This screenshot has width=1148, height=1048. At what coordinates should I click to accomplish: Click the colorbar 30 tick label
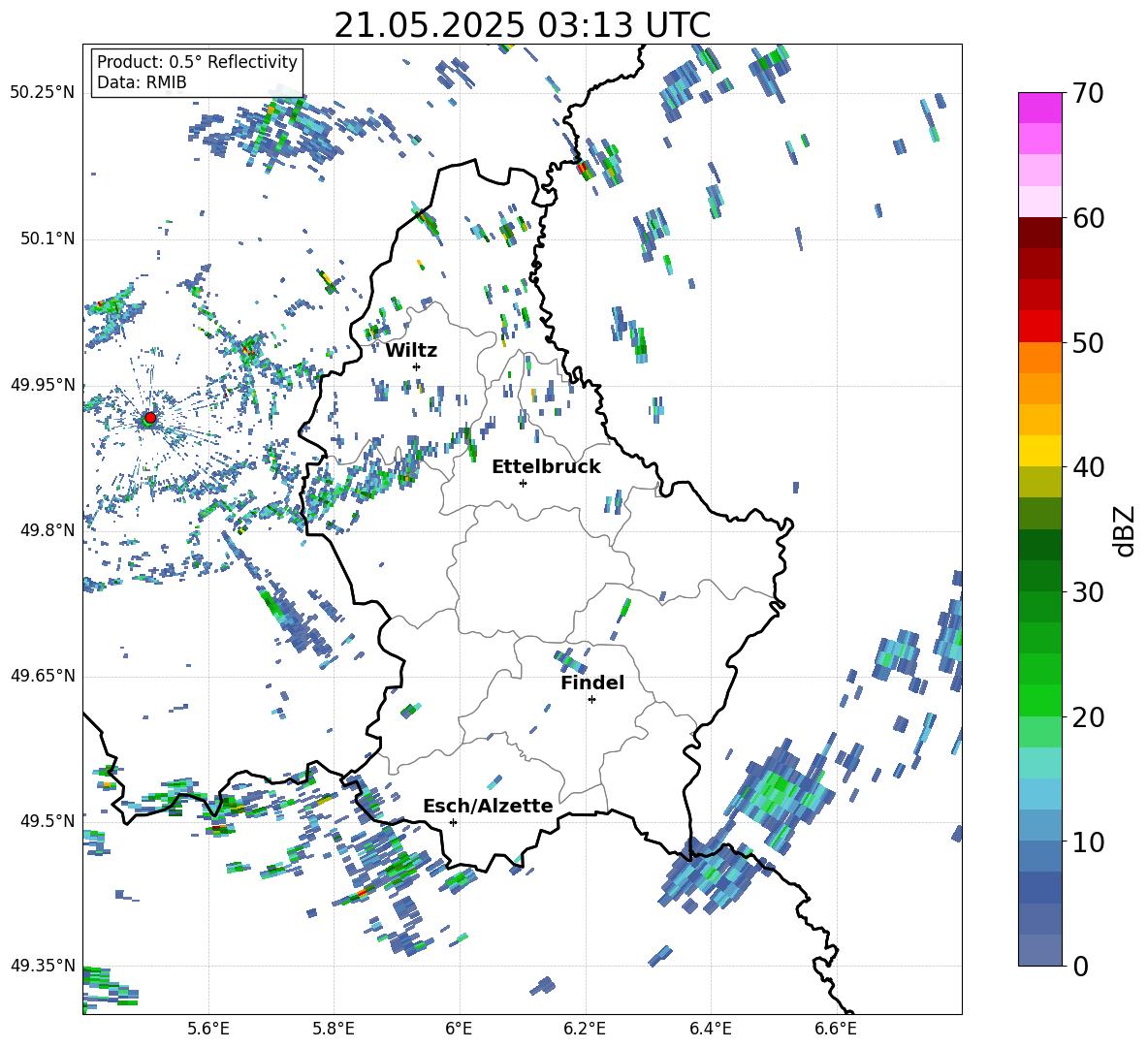click(x=1088, y=592)
